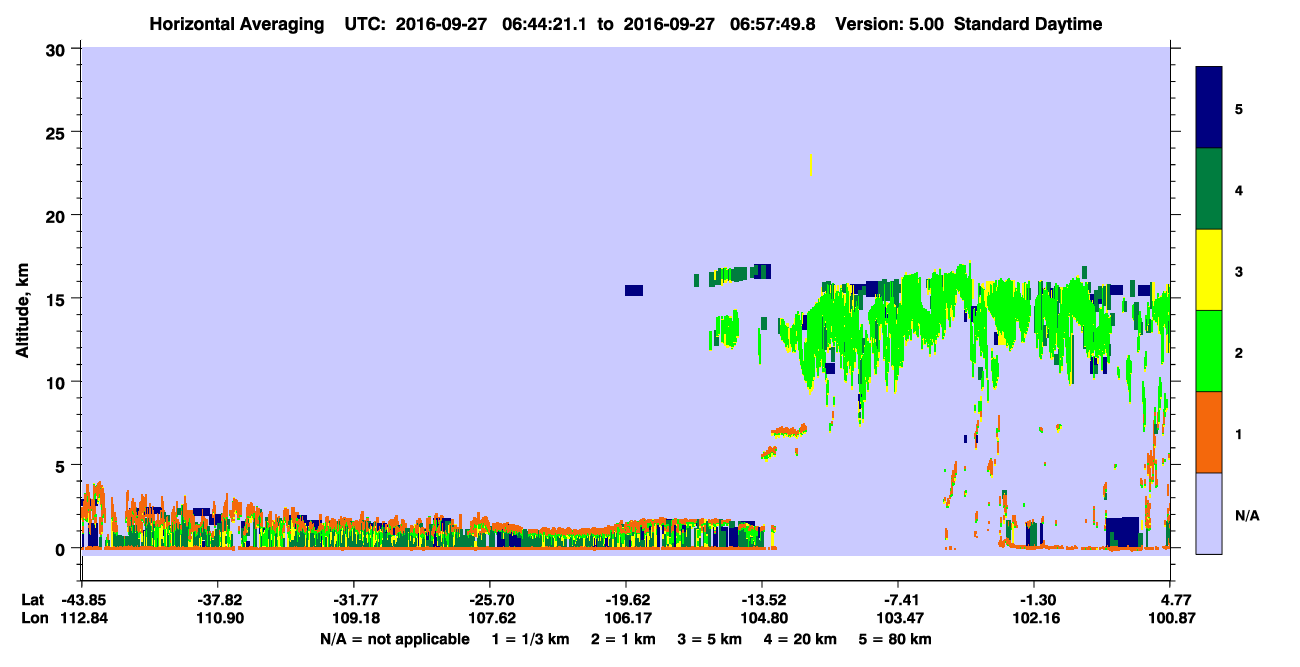Image resolution: width=1300 pixels, height=667 pixels.
Task: Click the yellow color bar segment labeled 3
Action: (x=1209, y=270)
